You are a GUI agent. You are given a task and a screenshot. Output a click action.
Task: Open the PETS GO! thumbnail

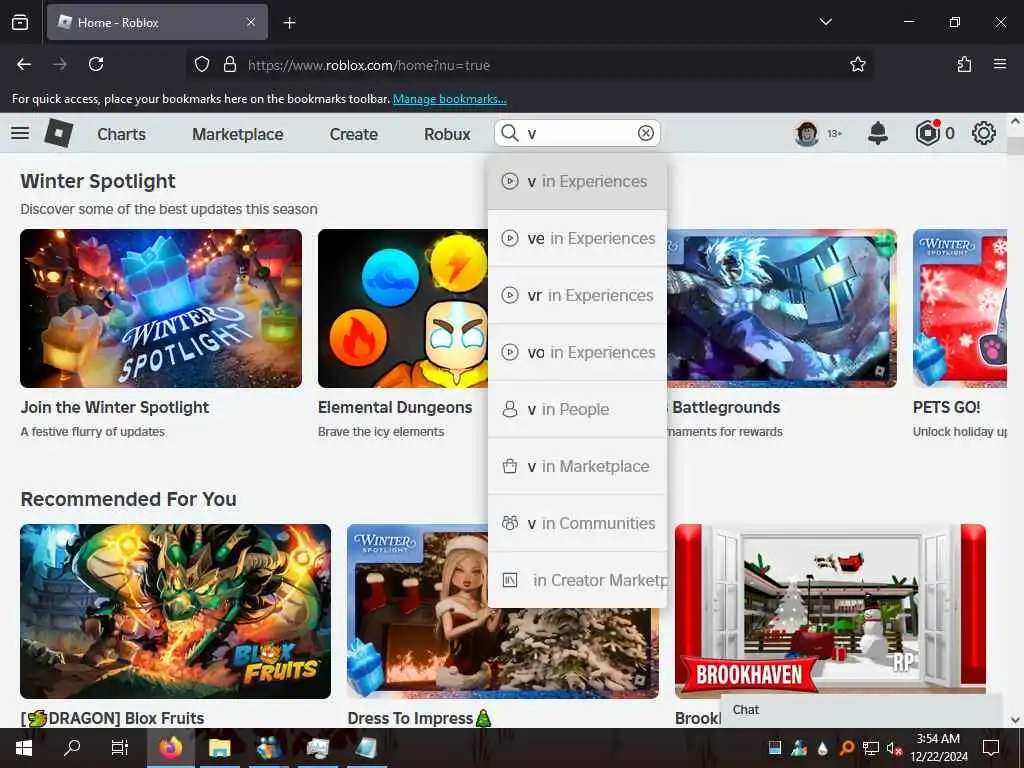click(959, 308)
